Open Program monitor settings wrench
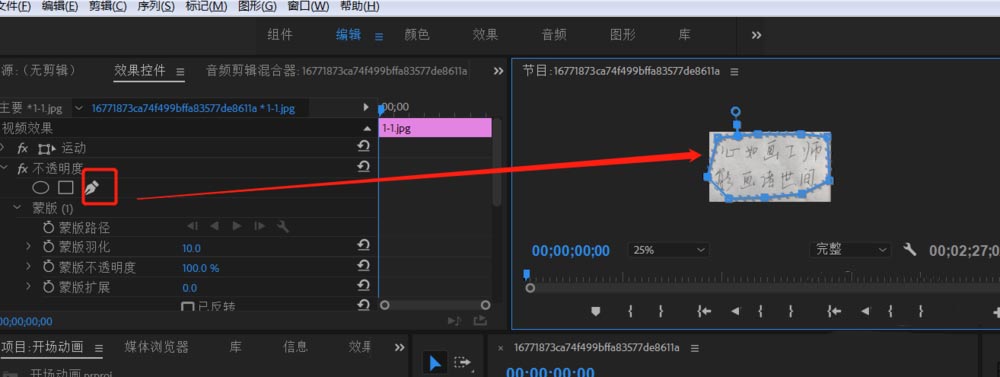Image resolution: width=1000 pixels, height=377 pixels. click(910, 249)
